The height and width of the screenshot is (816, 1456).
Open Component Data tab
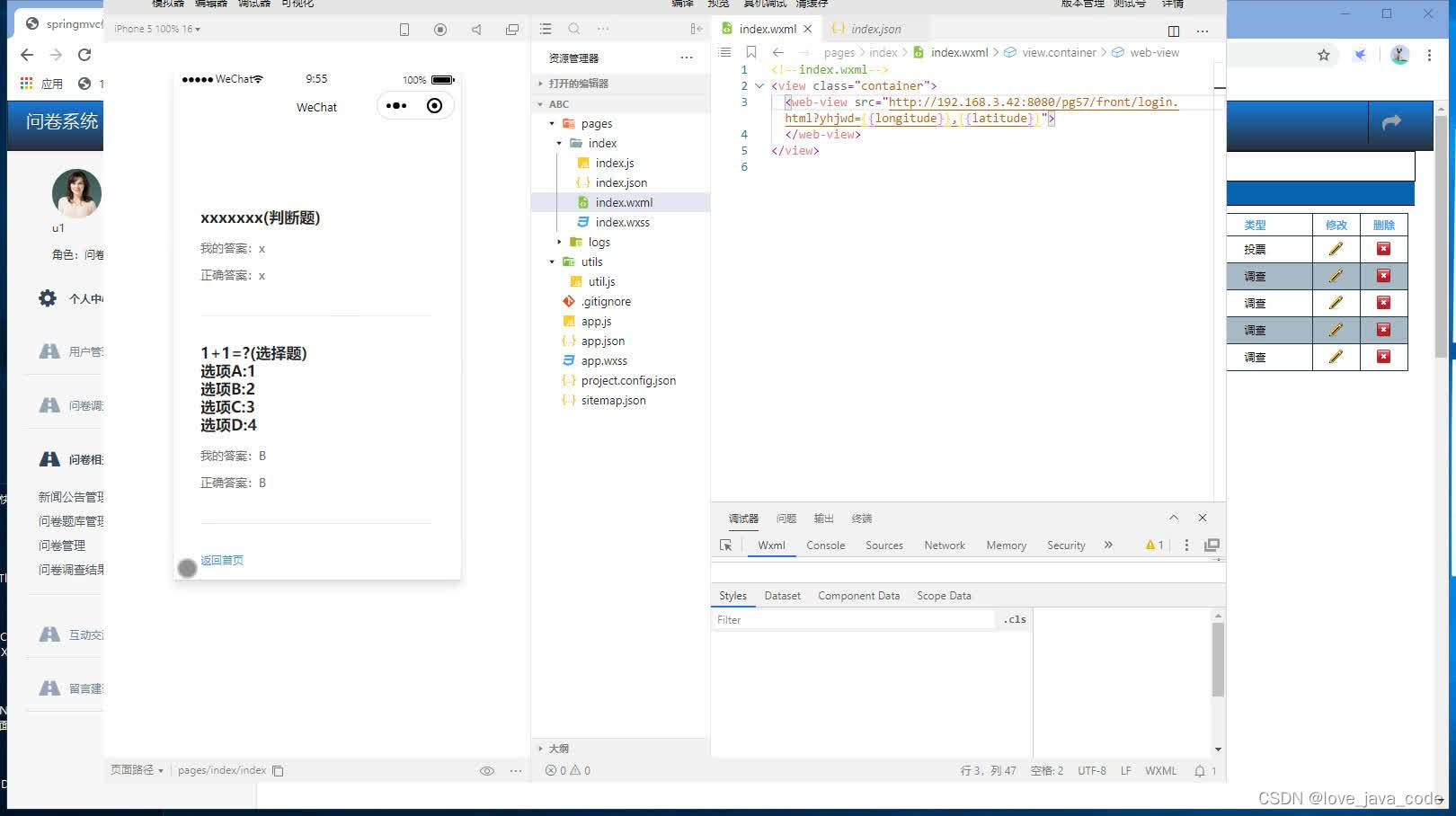click(x=858, y=596)
